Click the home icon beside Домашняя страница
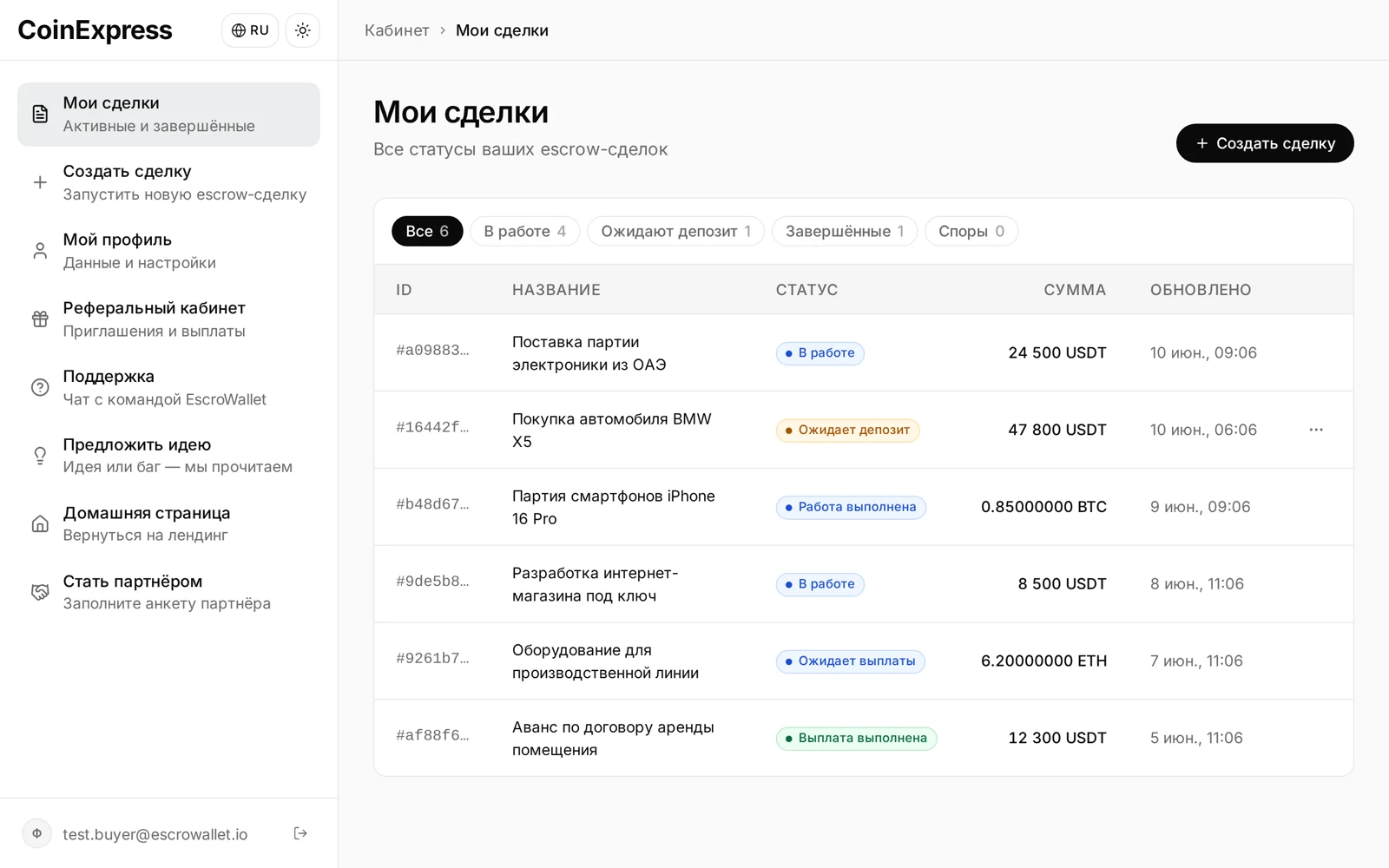 click(40, 523)
